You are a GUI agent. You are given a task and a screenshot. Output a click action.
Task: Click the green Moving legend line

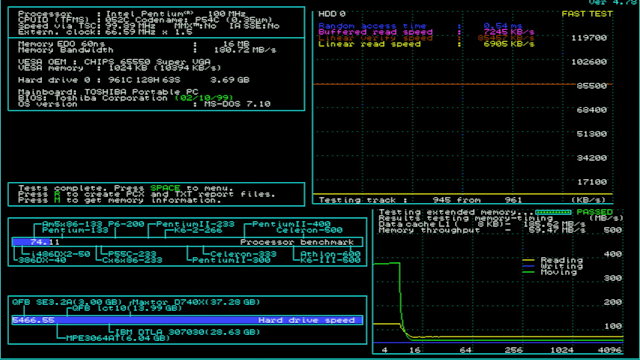point(528,272)
